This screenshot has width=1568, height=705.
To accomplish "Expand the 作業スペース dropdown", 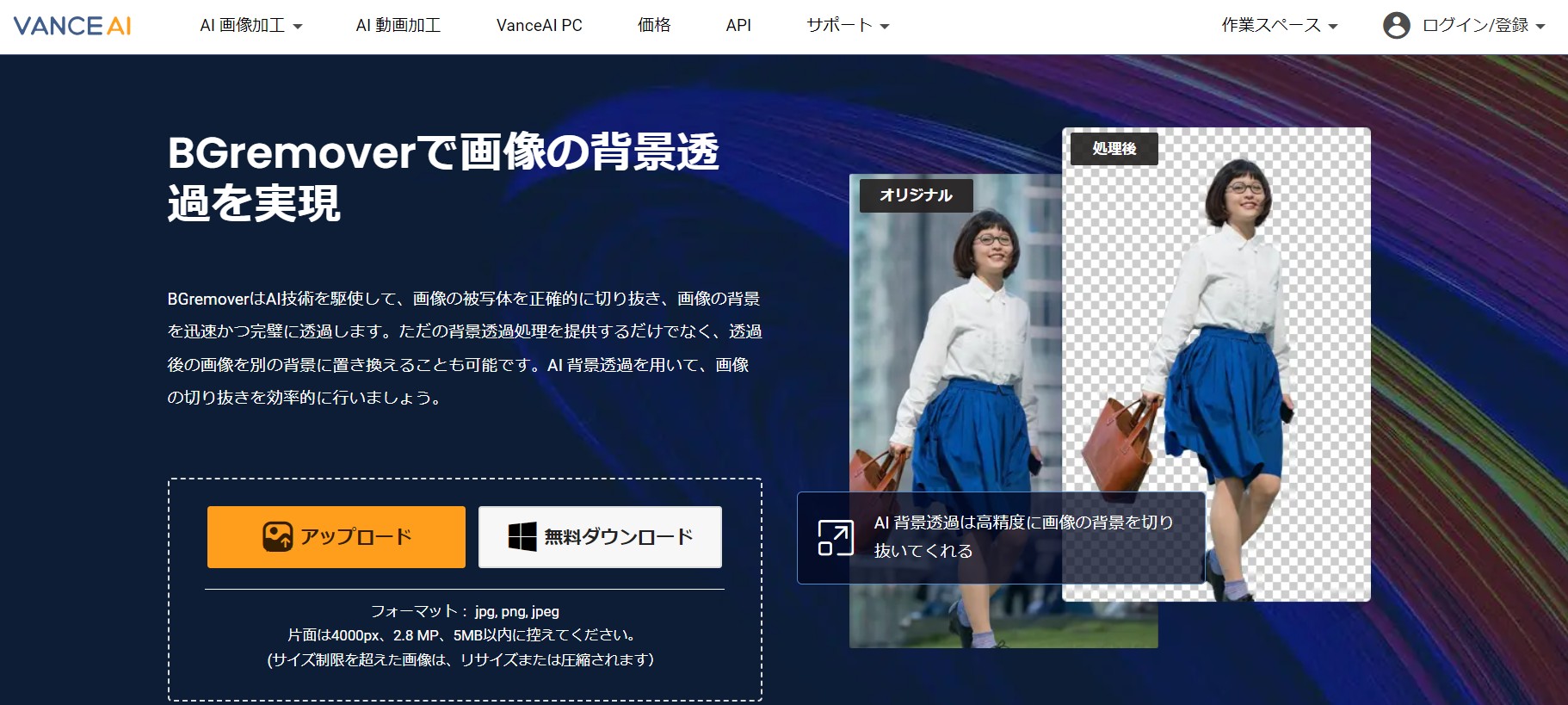I will coord(1279,26).
